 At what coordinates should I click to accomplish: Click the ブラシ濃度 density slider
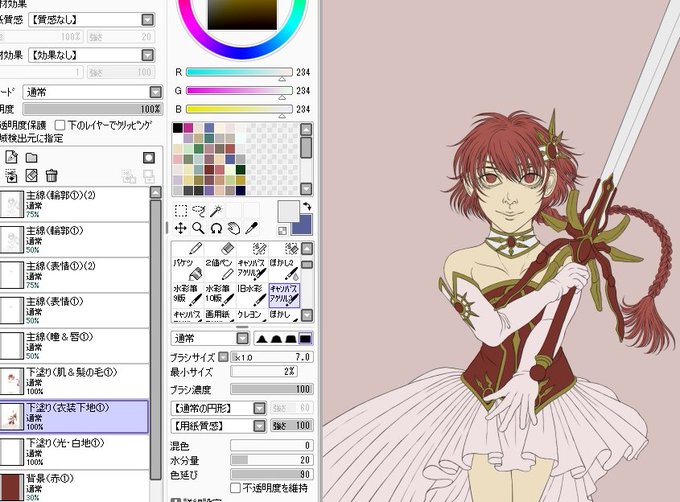[x=272, y=389]
